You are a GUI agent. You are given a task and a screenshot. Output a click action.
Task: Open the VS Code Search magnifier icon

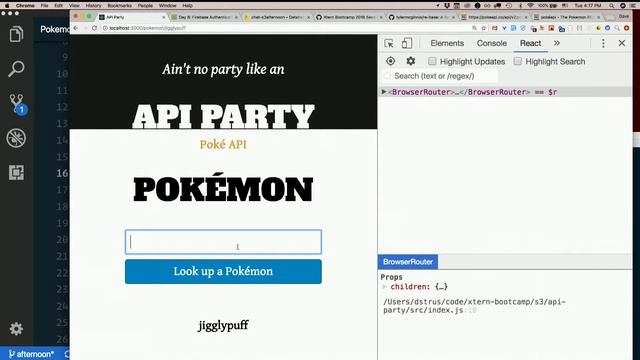(16, 69)
